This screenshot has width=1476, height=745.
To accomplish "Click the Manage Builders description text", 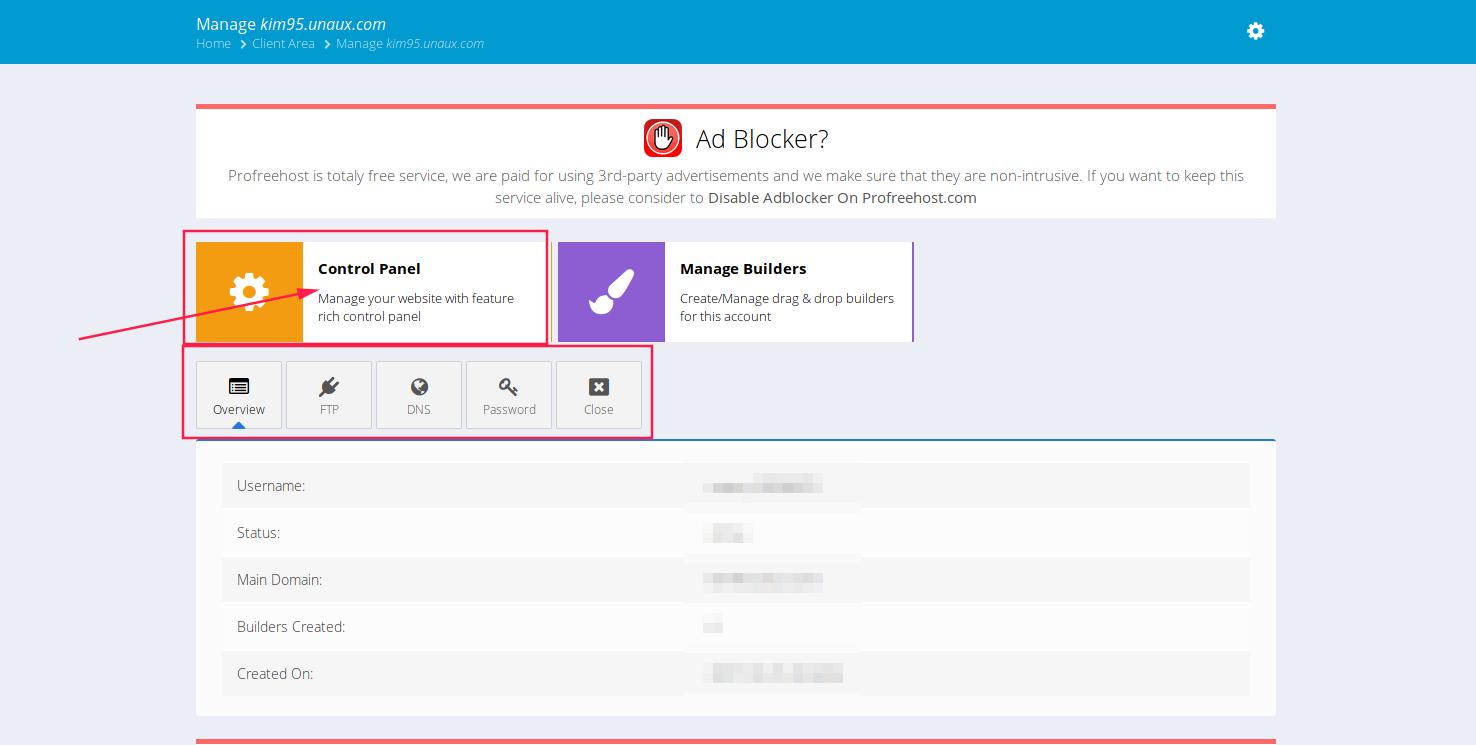I will point(786,307).
